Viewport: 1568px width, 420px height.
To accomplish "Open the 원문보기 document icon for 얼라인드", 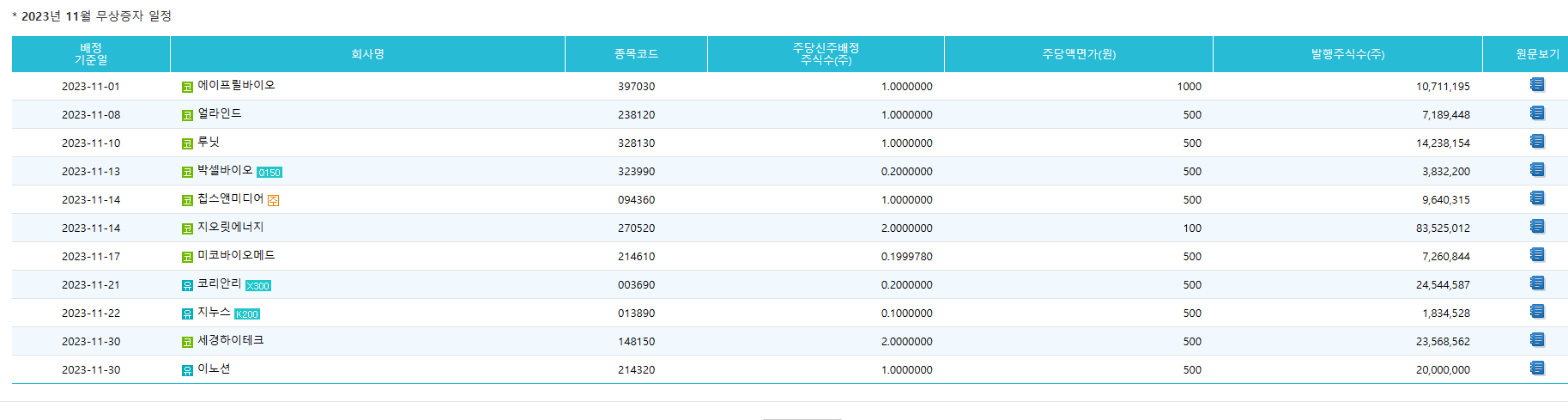I will [x=1536, y=113].
